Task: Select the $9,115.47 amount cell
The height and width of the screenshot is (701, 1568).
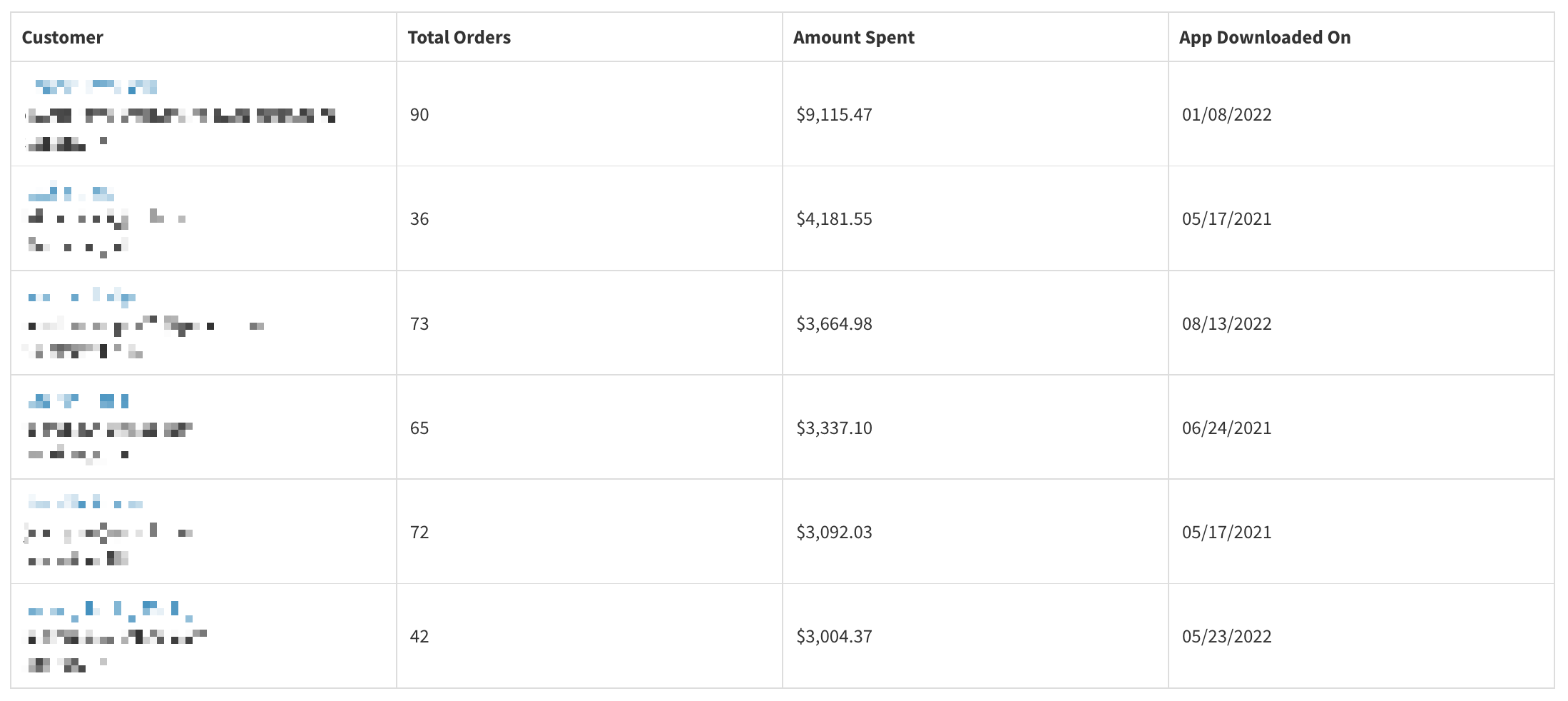Action: [834, 114]
